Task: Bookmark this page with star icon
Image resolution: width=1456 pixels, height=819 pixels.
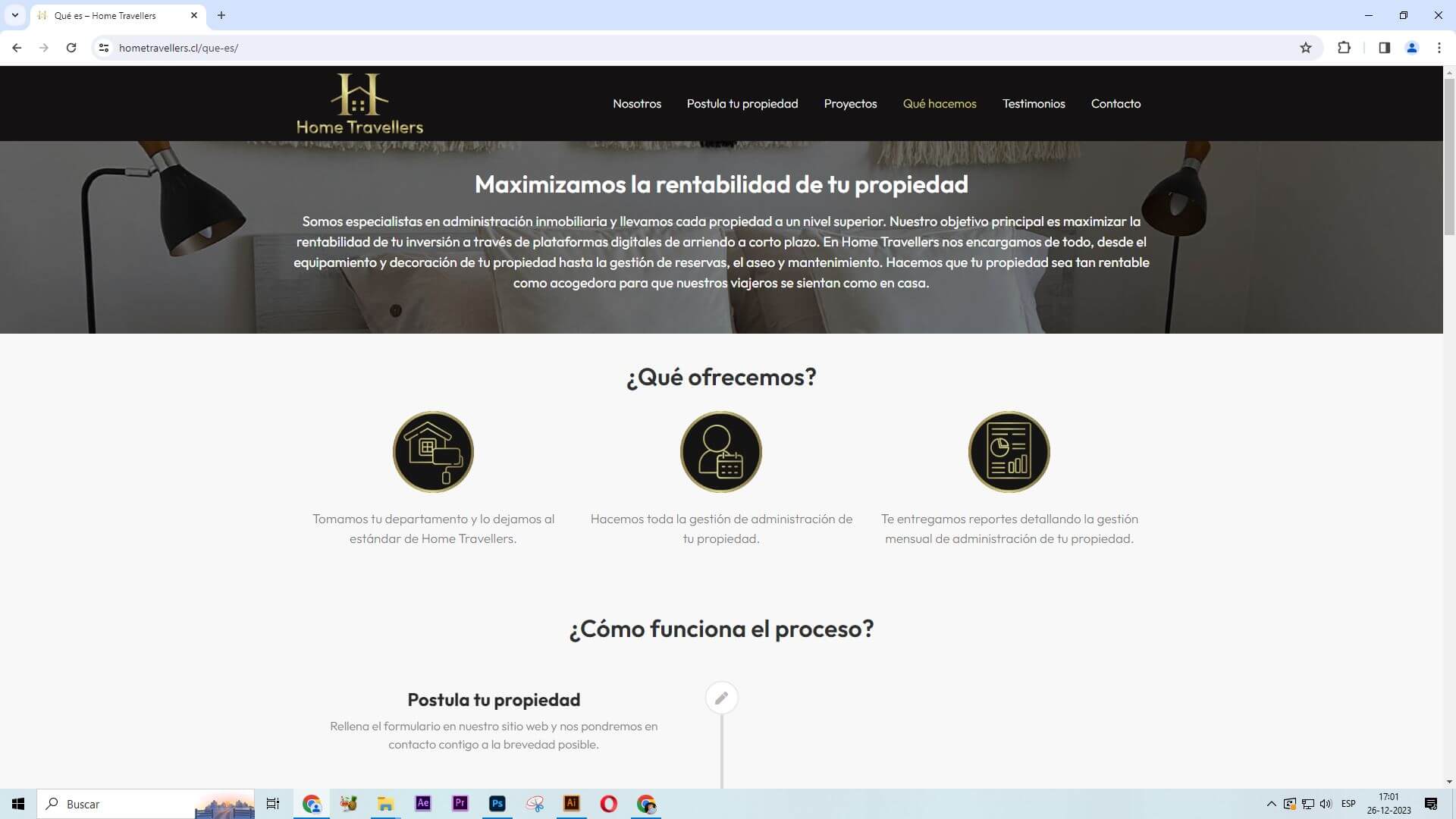Action: [x=1305, y=48]
